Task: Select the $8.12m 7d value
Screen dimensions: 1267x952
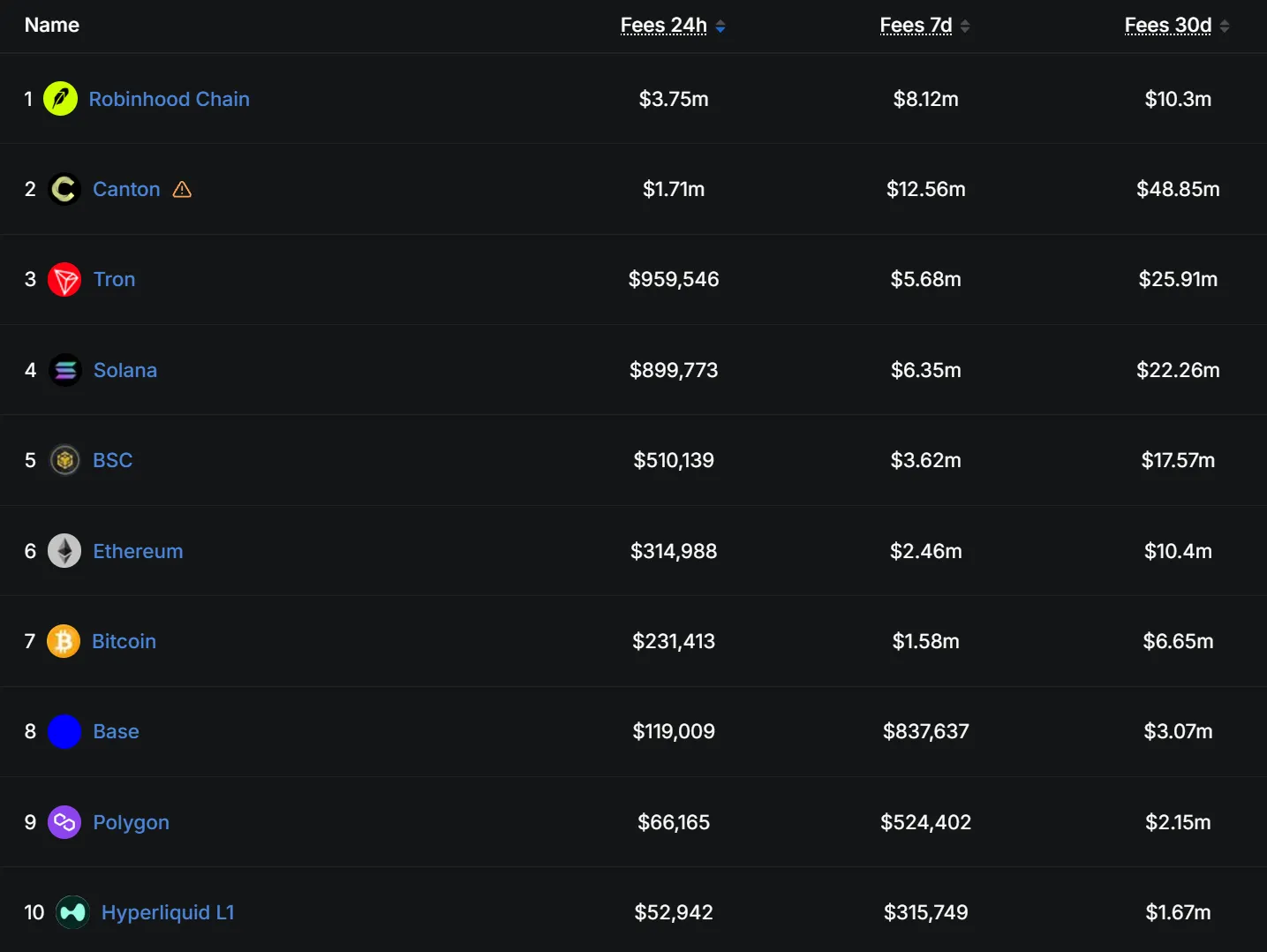Action: (x=926, y=99)
